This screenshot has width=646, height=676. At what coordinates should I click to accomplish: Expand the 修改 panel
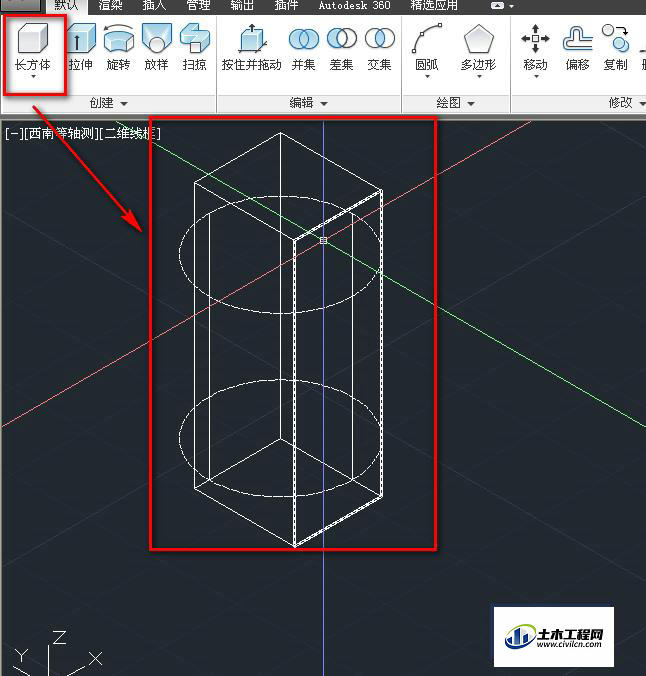pos(627,103)
